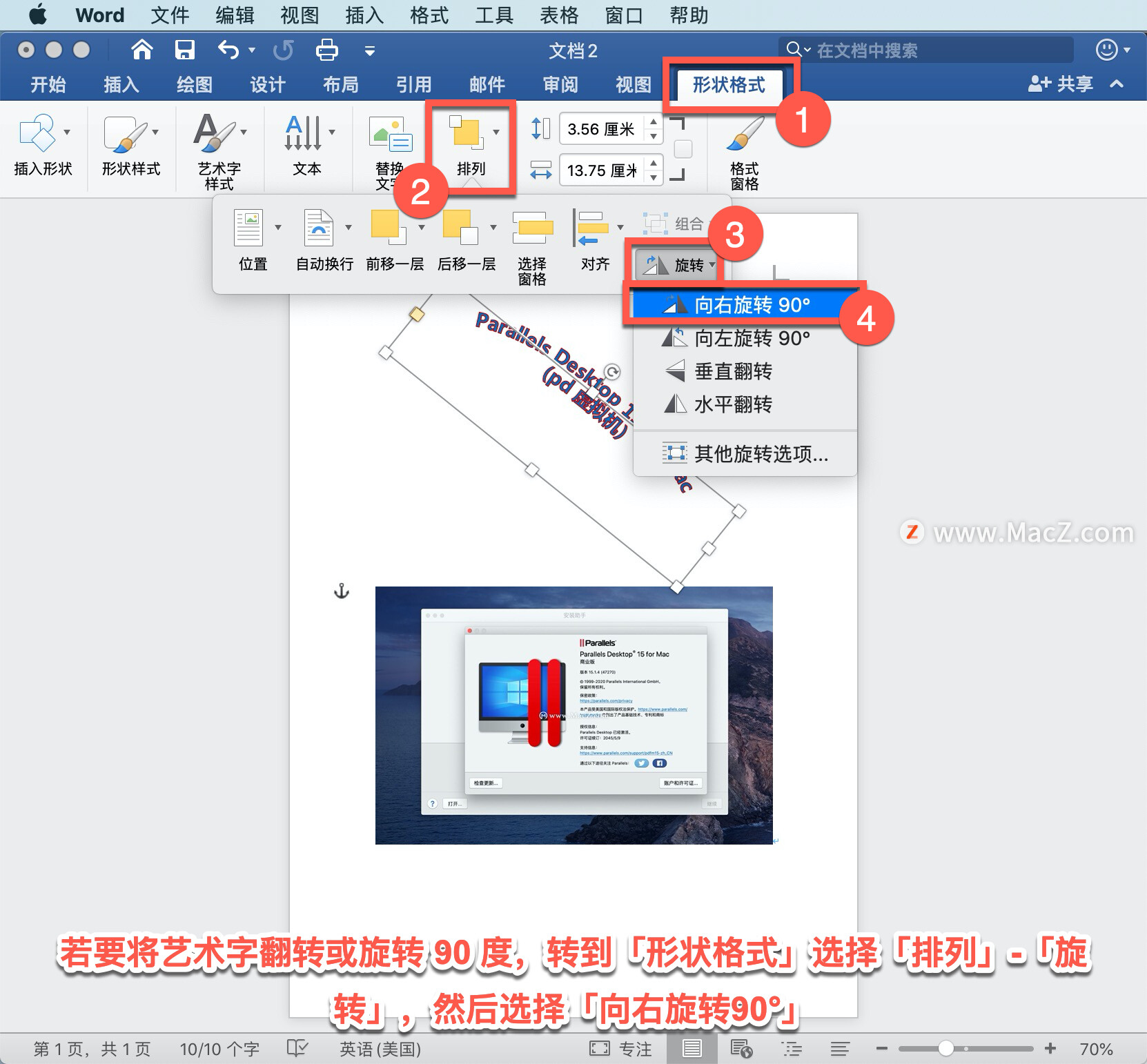Open the Apple menu

(38, 14)
